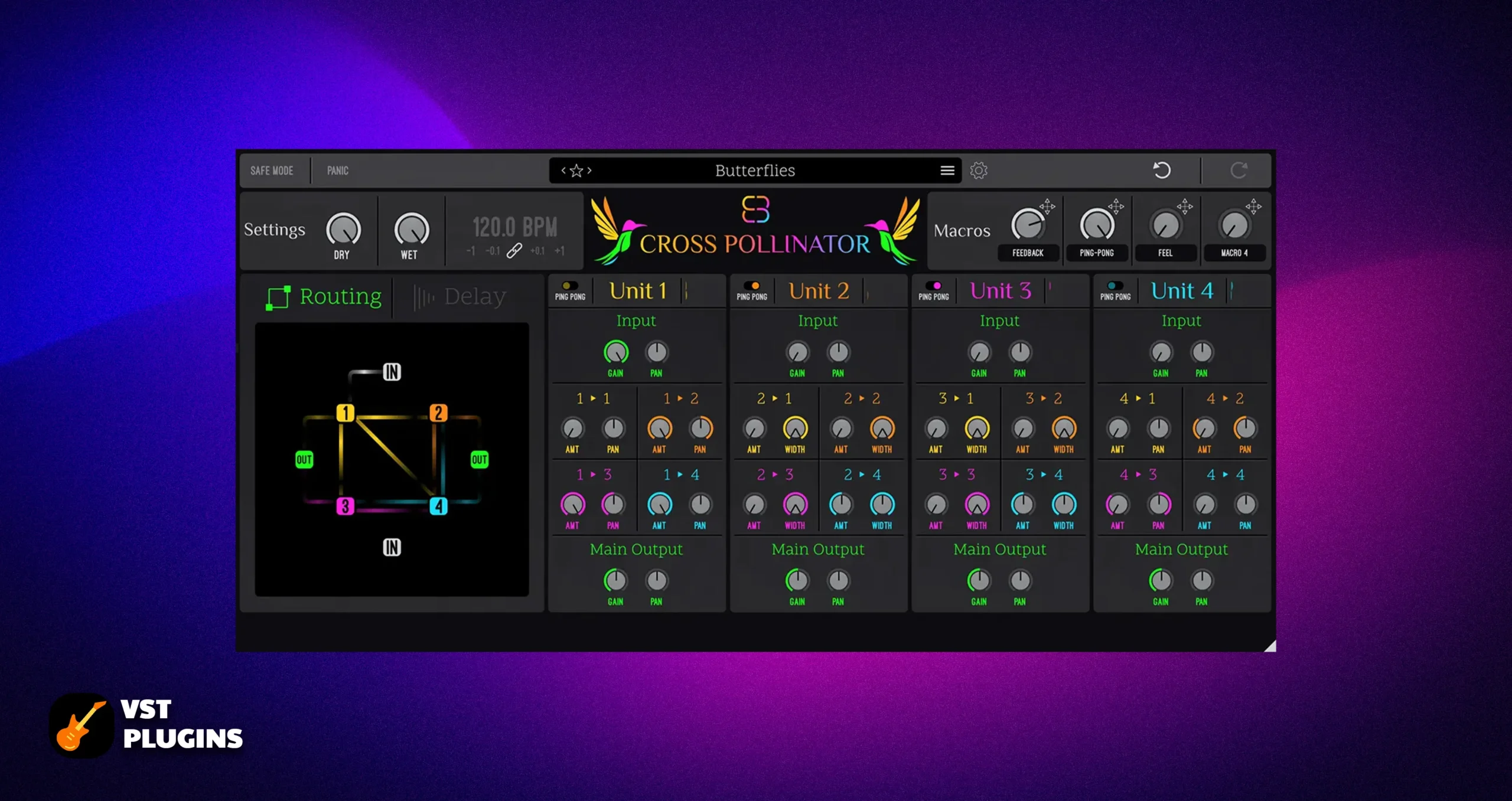The width and height of the screenshot is (1512, 801).
Task: Click Unit 4 Main Output Pan knob
Action: point(1202,581)
